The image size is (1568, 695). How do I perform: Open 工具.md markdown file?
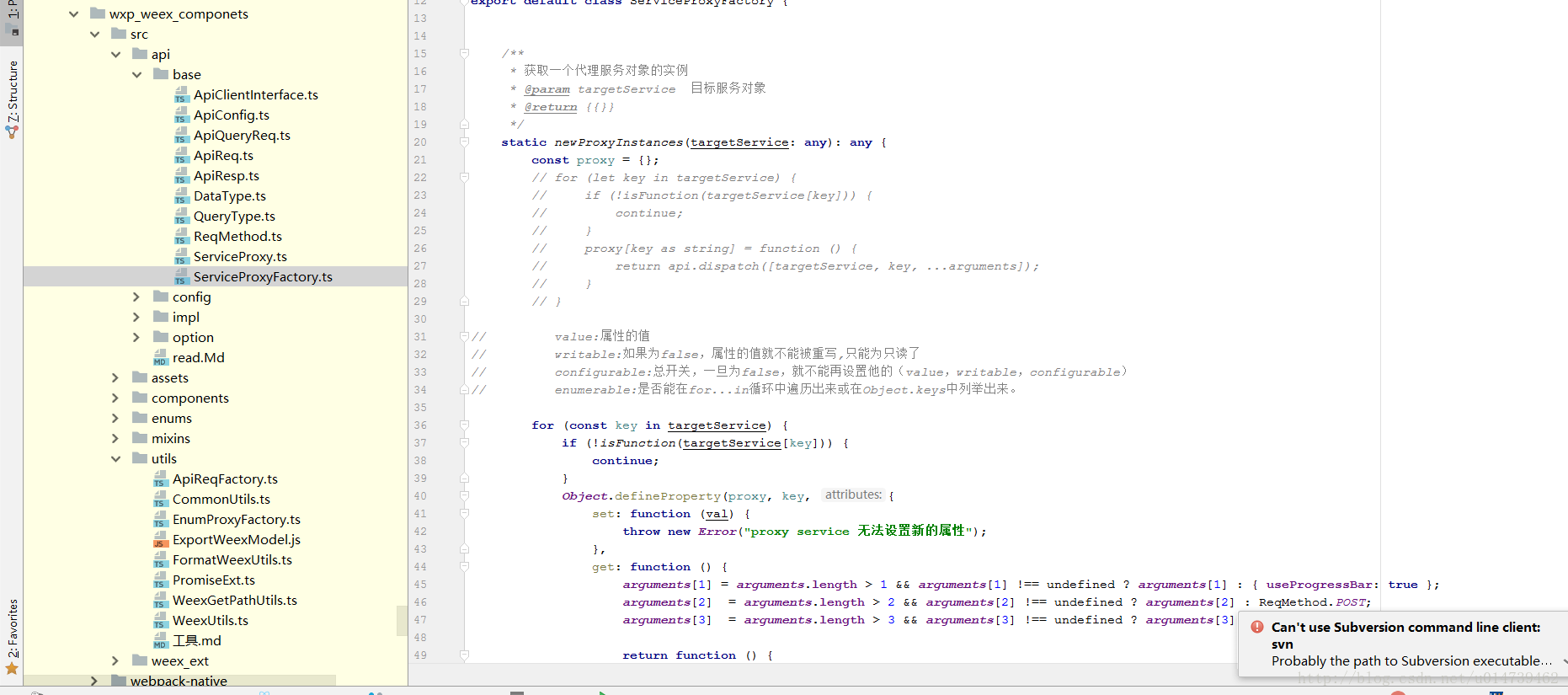[197, 641]
